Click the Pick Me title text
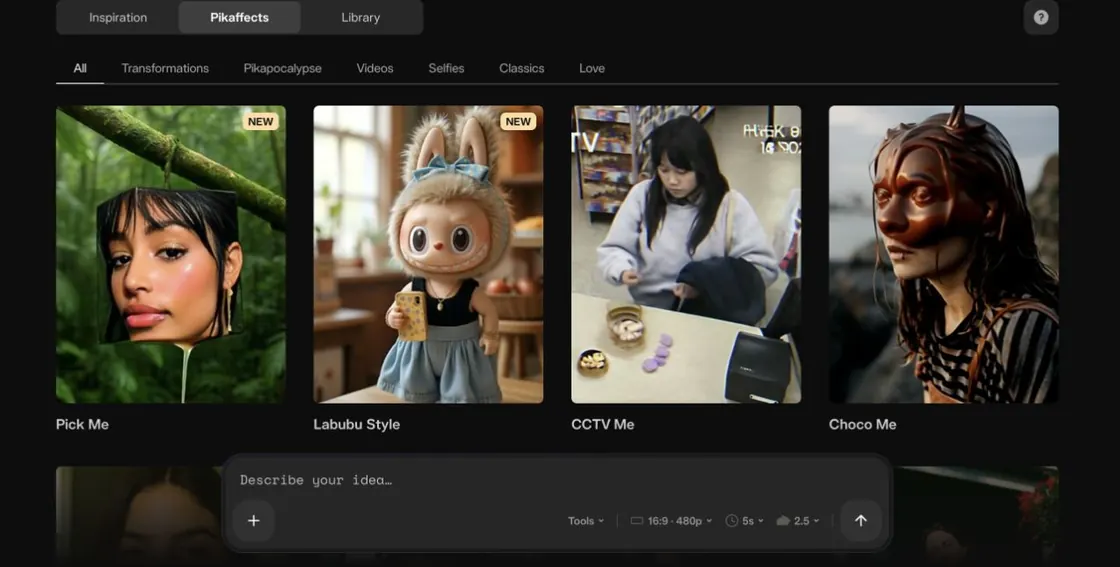Viewport: 1120px width, 567px height. pos(82,424)
